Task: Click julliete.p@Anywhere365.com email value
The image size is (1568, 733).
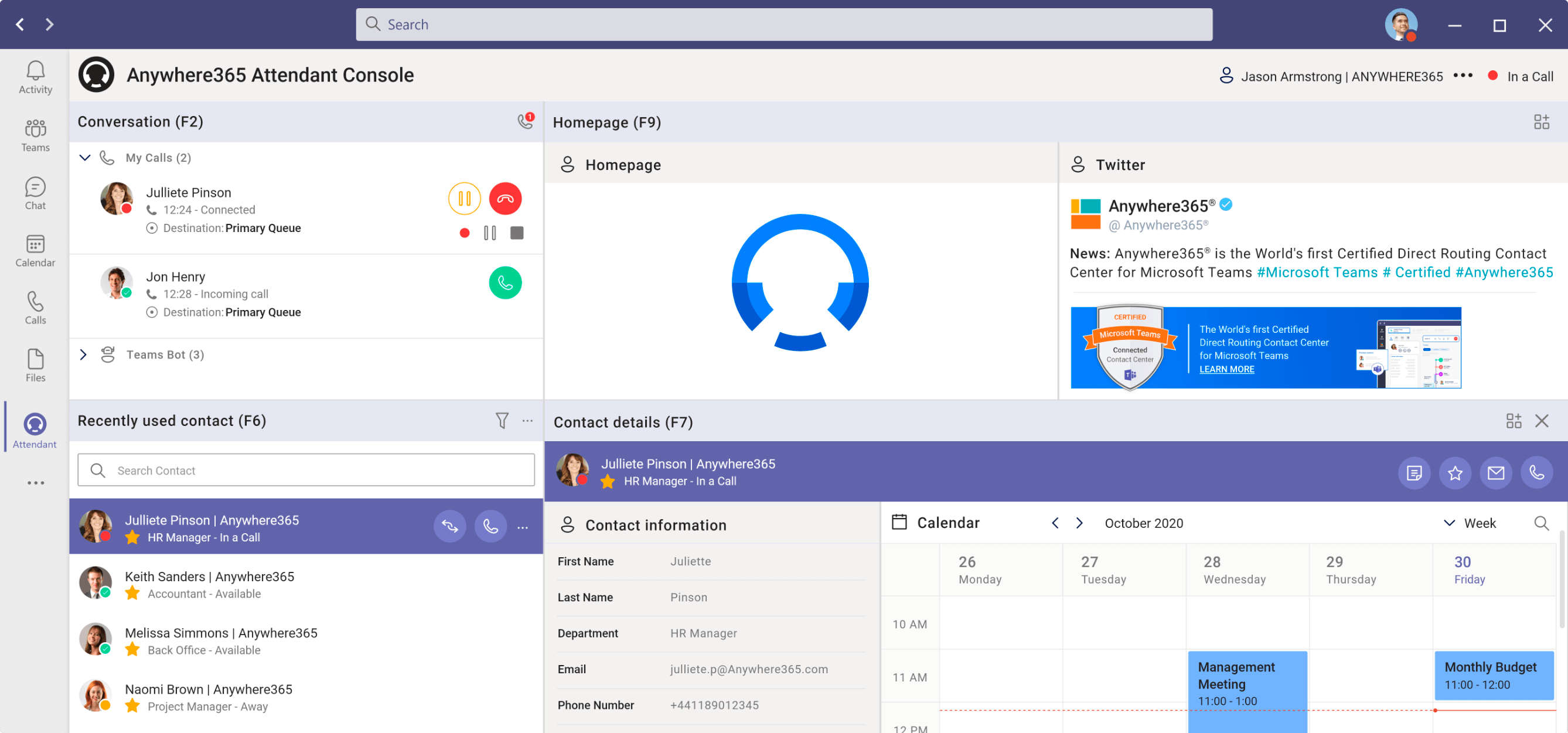Action: (749, 669)
